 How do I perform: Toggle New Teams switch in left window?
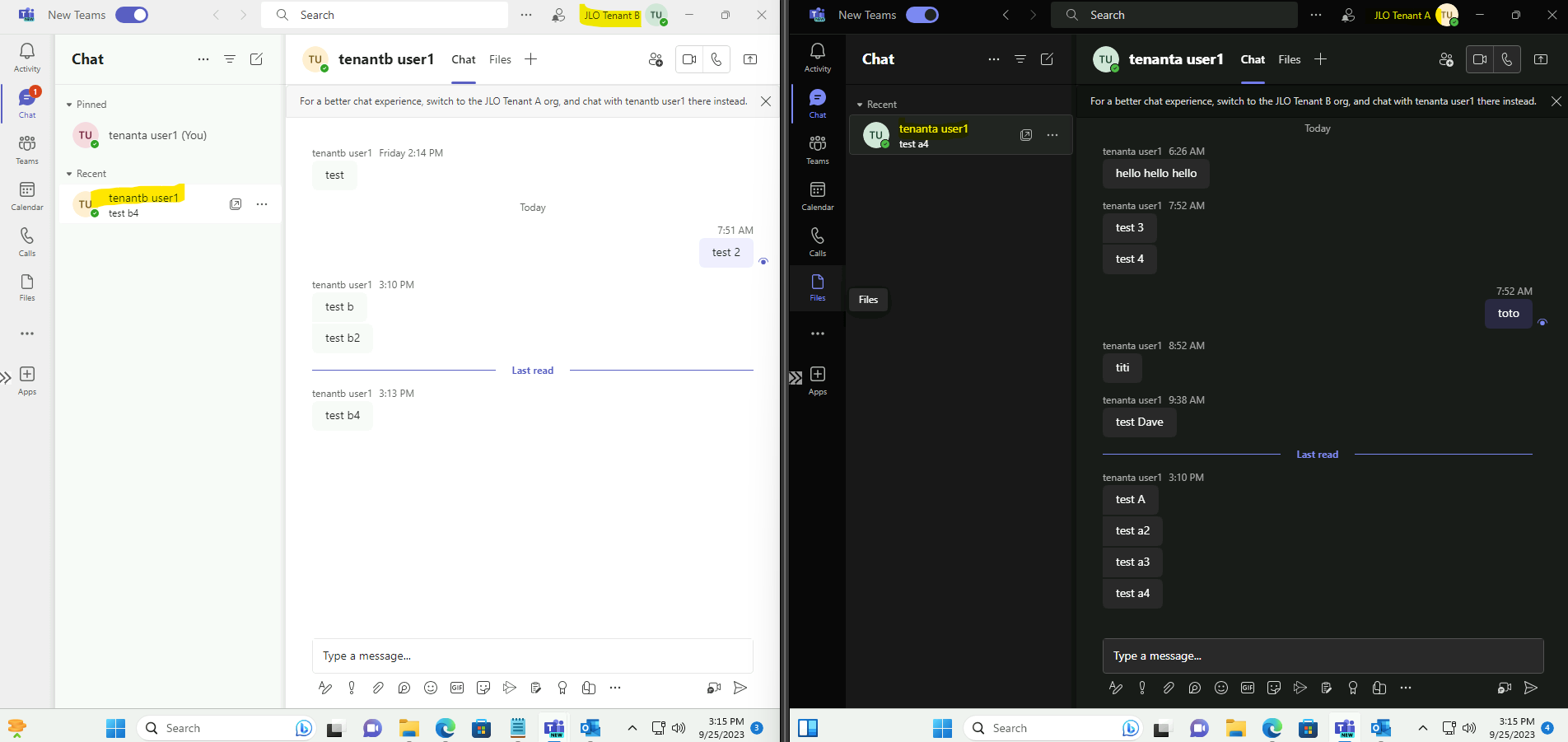132,15
